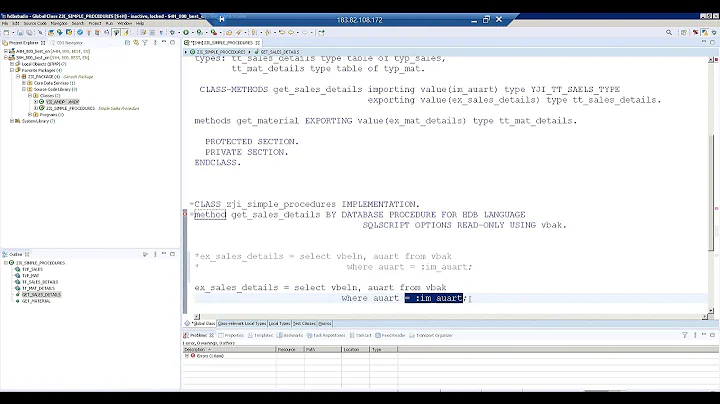720x404 pixels.
Task: Expand the Errors (1 item) row
Action: pyautogui.click(x=187, y=356)
